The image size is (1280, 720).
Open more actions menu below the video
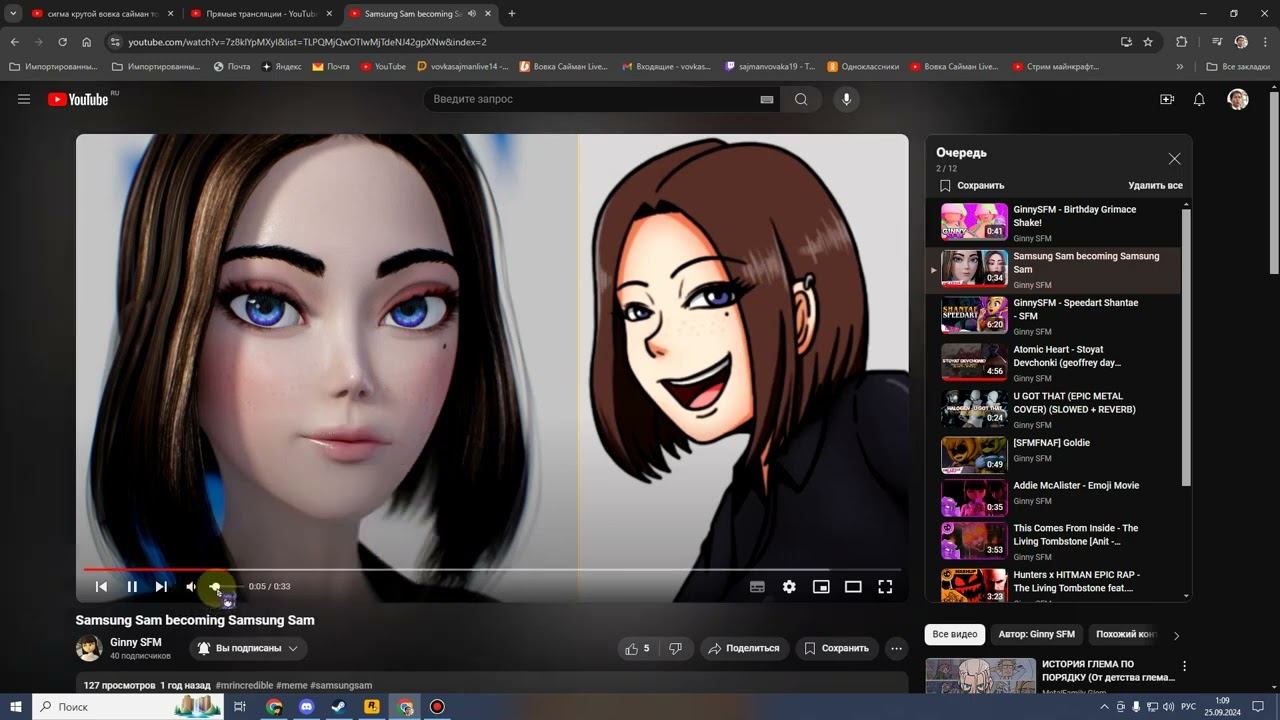tap(897, 648)
